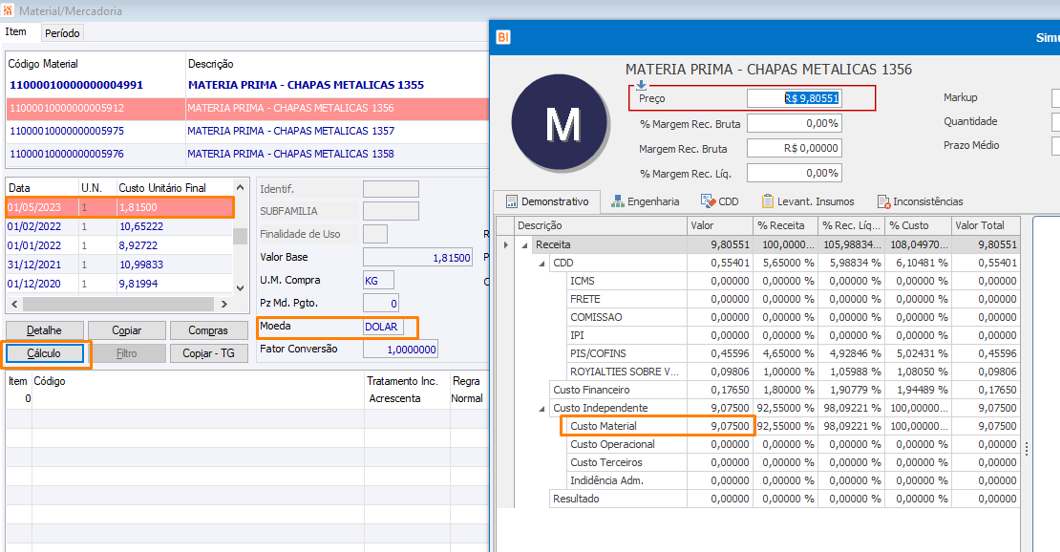This screenshot has width=1060, height=552.
Task: Click the date list scroll-left arrow
Action: click(x=15, y=304)
